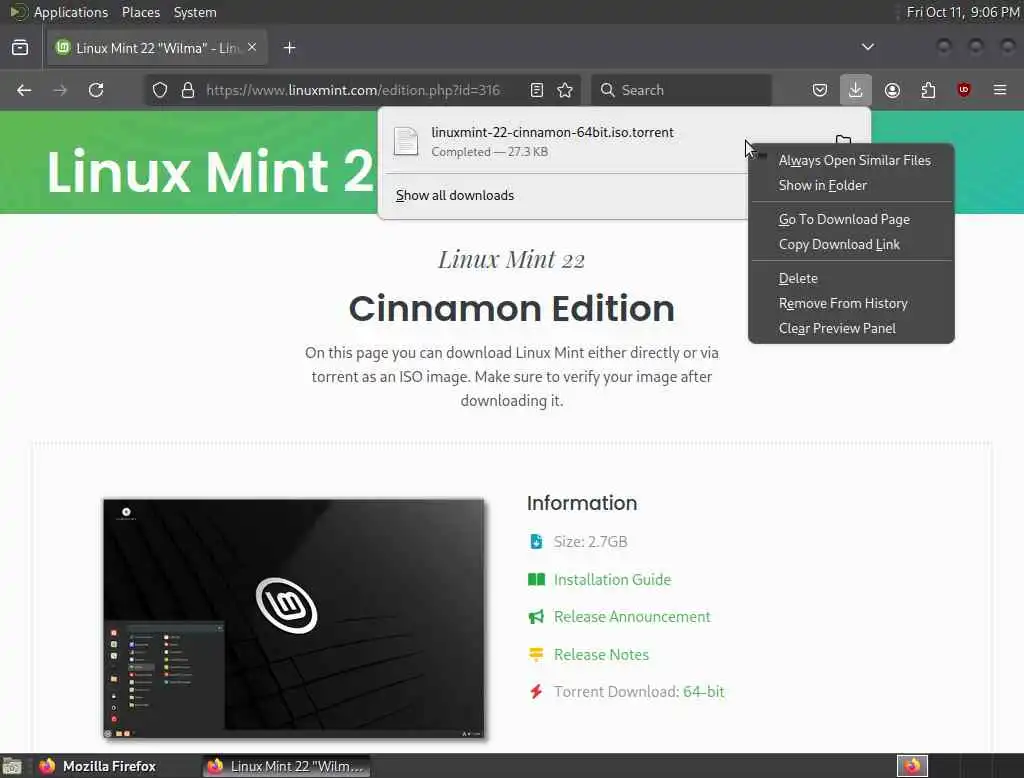Click workspace switcher Firefox icon
This screenshot has height=778, width=1024.
(912, 766)
